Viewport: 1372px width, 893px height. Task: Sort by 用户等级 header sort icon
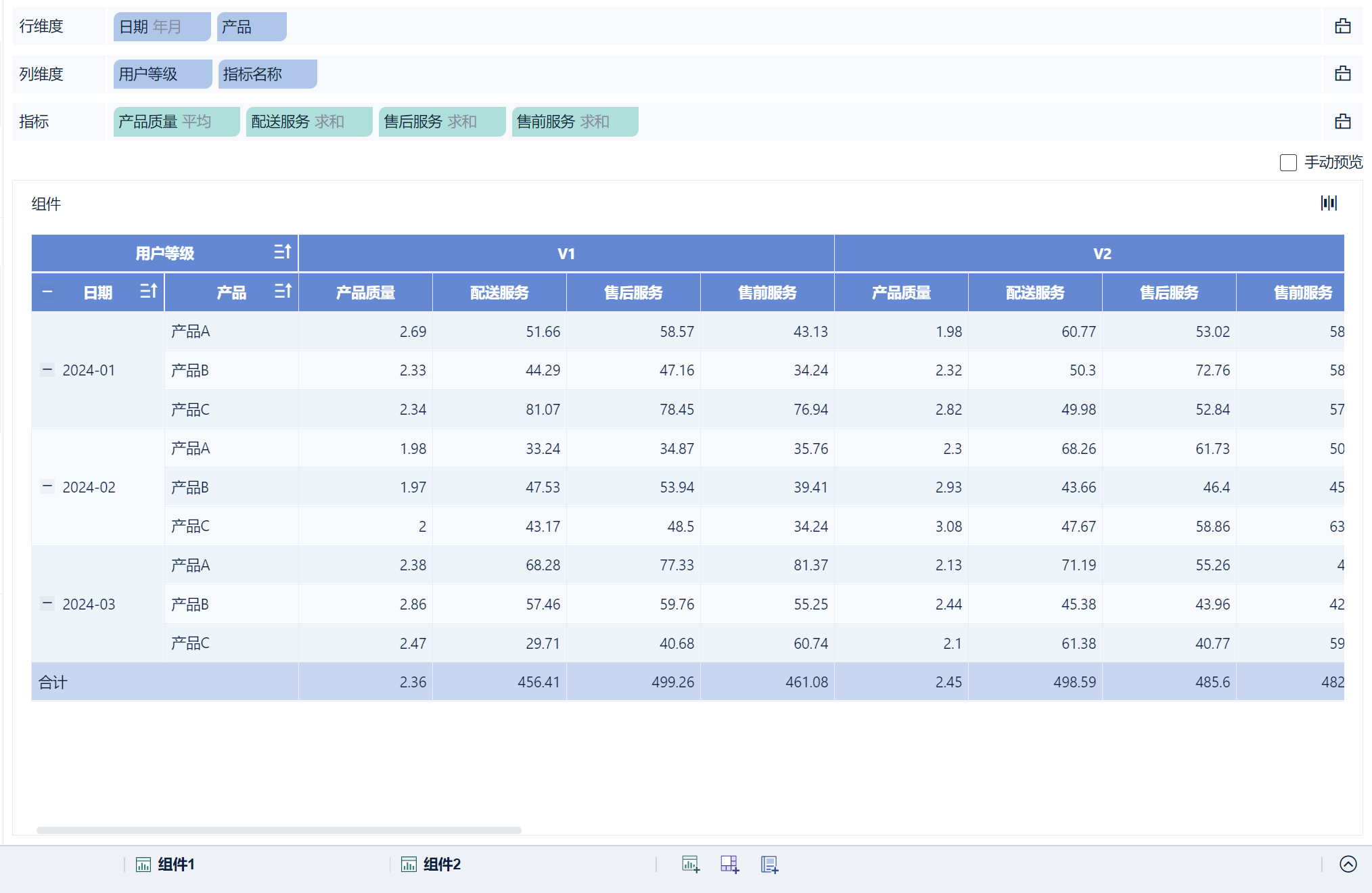(x=282, y=252)
